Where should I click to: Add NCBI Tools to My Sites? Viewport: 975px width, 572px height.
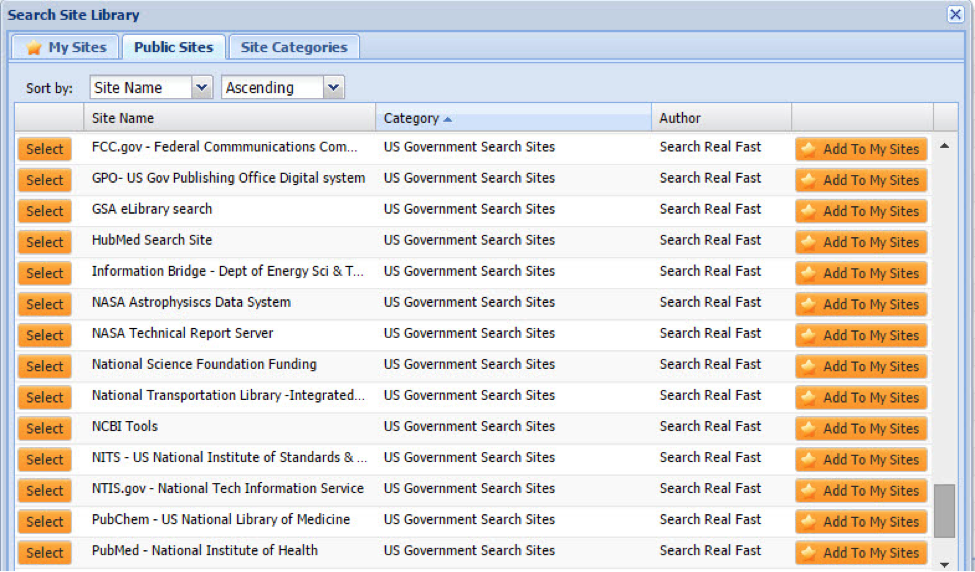pos(861,429)
